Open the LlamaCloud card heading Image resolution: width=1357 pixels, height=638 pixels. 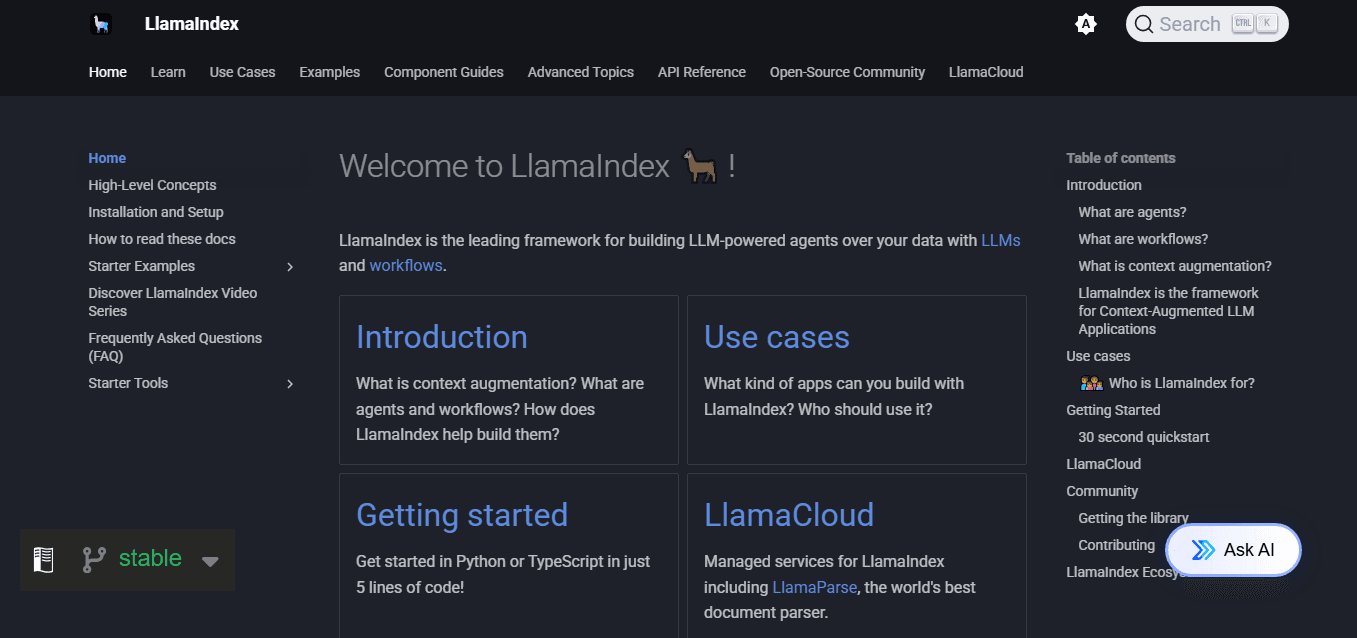789,515
